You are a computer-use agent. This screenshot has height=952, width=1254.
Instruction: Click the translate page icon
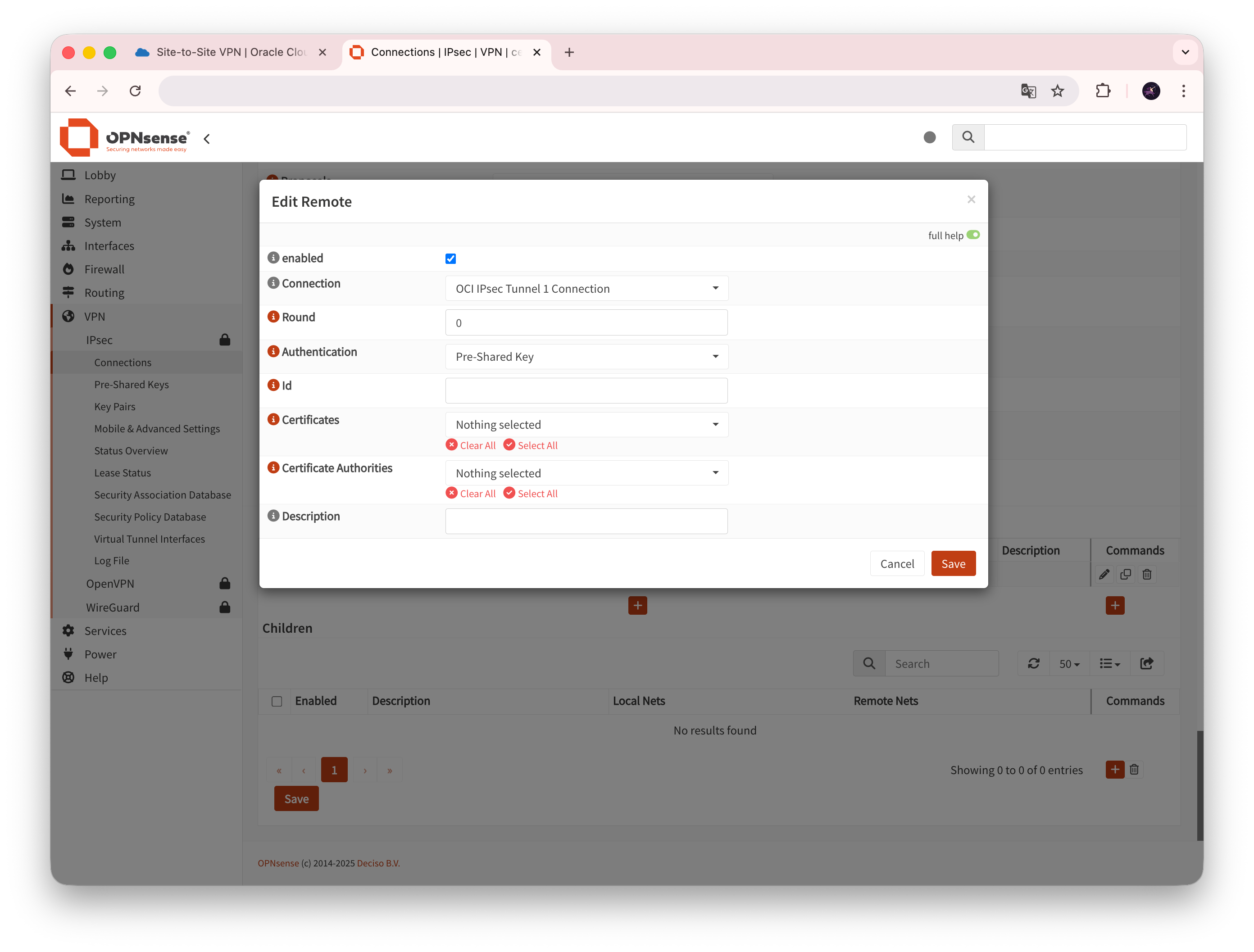(x=1028, y=91)
